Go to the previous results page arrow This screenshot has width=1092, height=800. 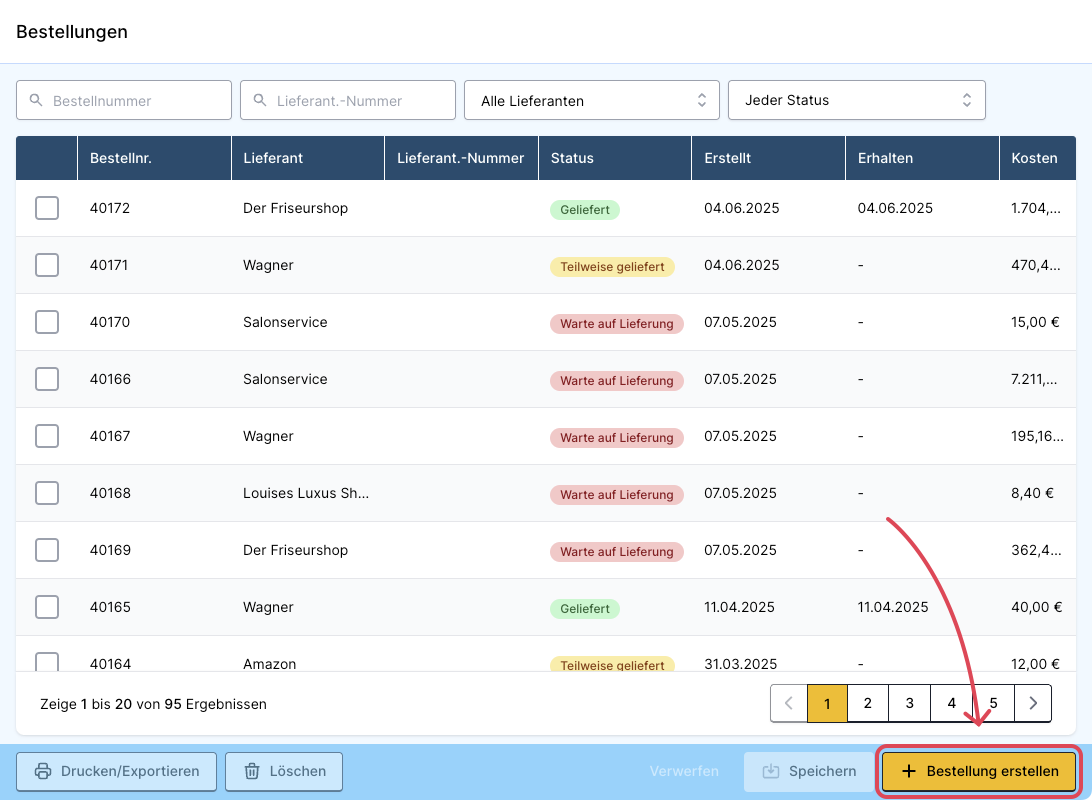tap(789, 703)
